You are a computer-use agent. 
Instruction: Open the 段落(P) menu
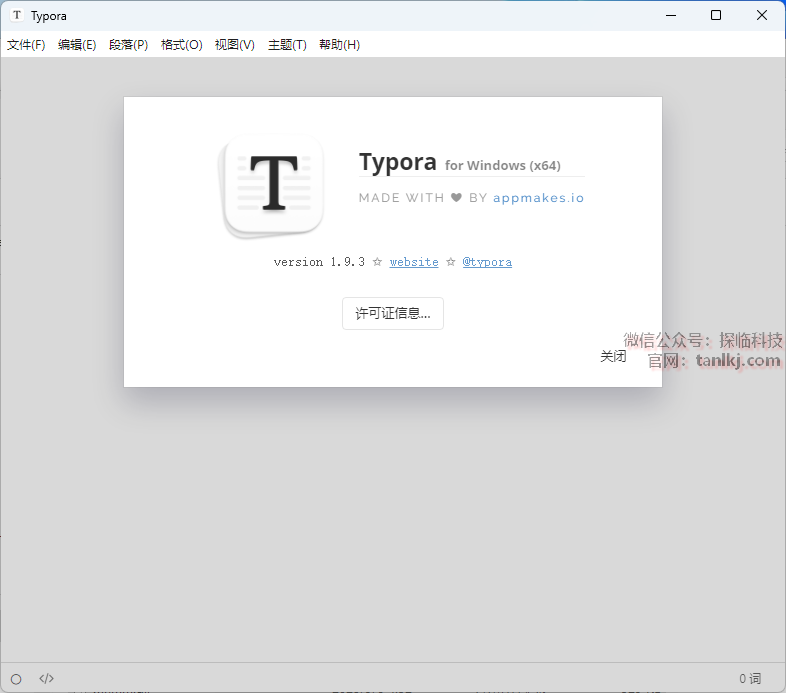[128, 45]
